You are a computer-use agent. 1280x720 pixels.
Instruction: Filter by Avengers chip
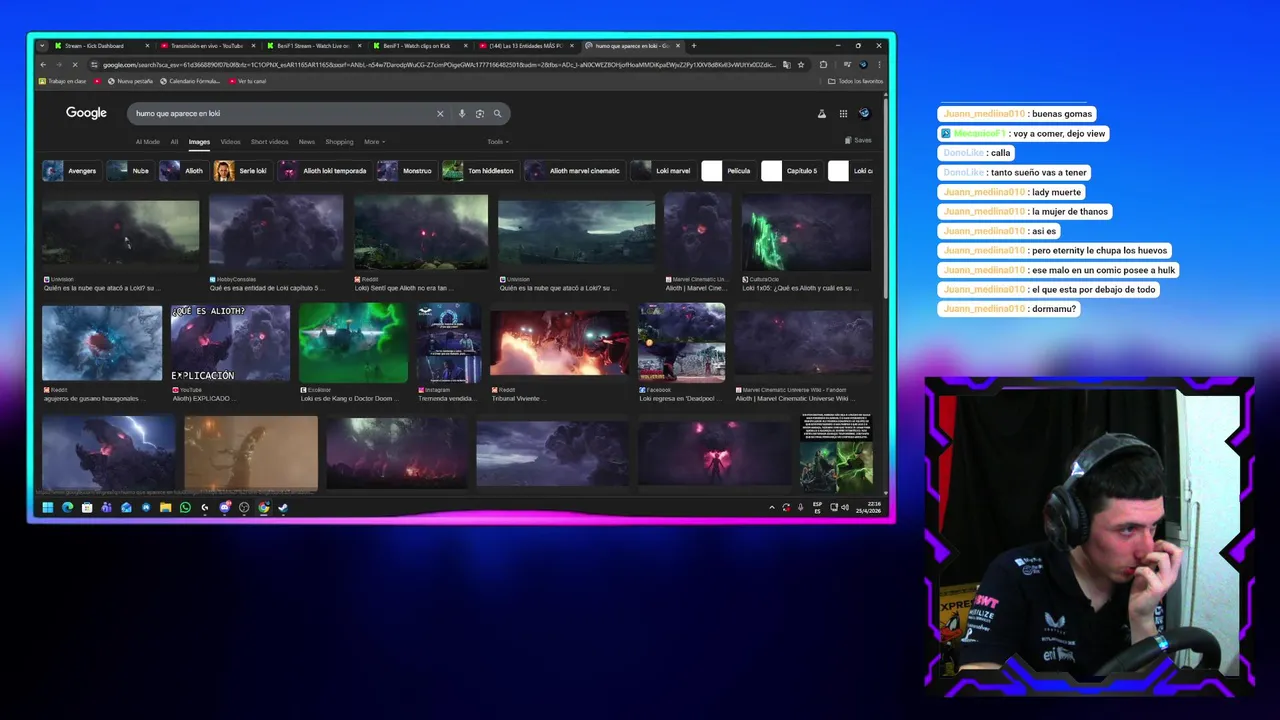click(x=70, y=171)
